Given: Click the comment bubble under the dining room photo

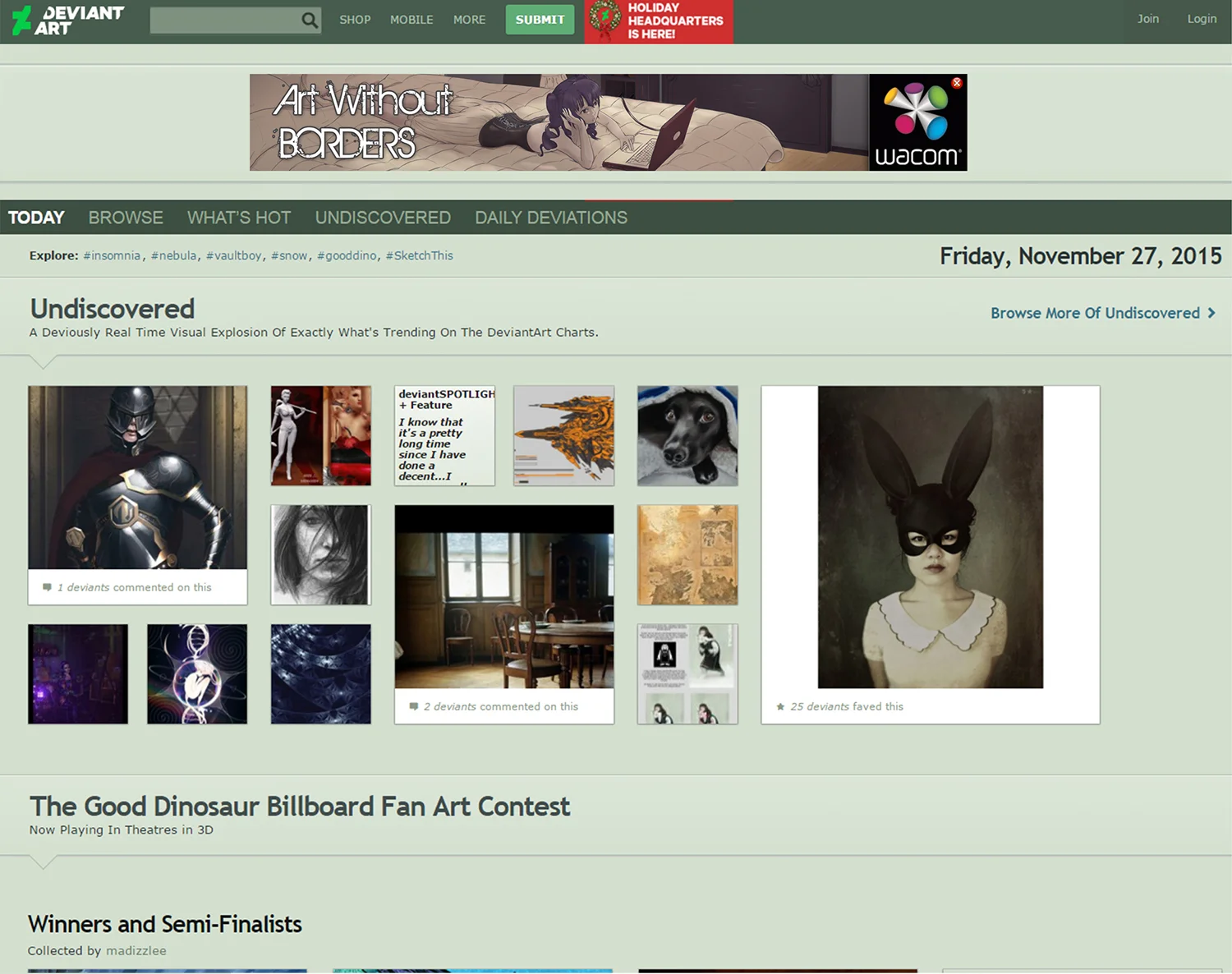Looking at the screenshot, I should [414, 705].
